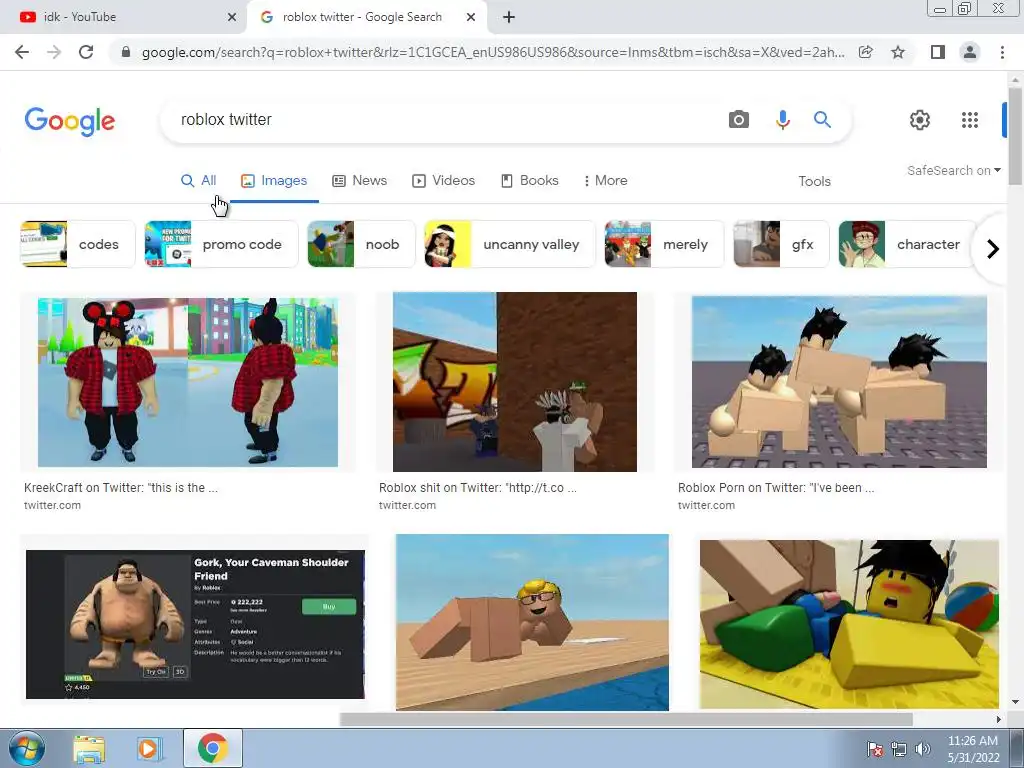This screenshot has height=768, width=1024.
Task: Open a new browser tab
Action: pos(509,17)
